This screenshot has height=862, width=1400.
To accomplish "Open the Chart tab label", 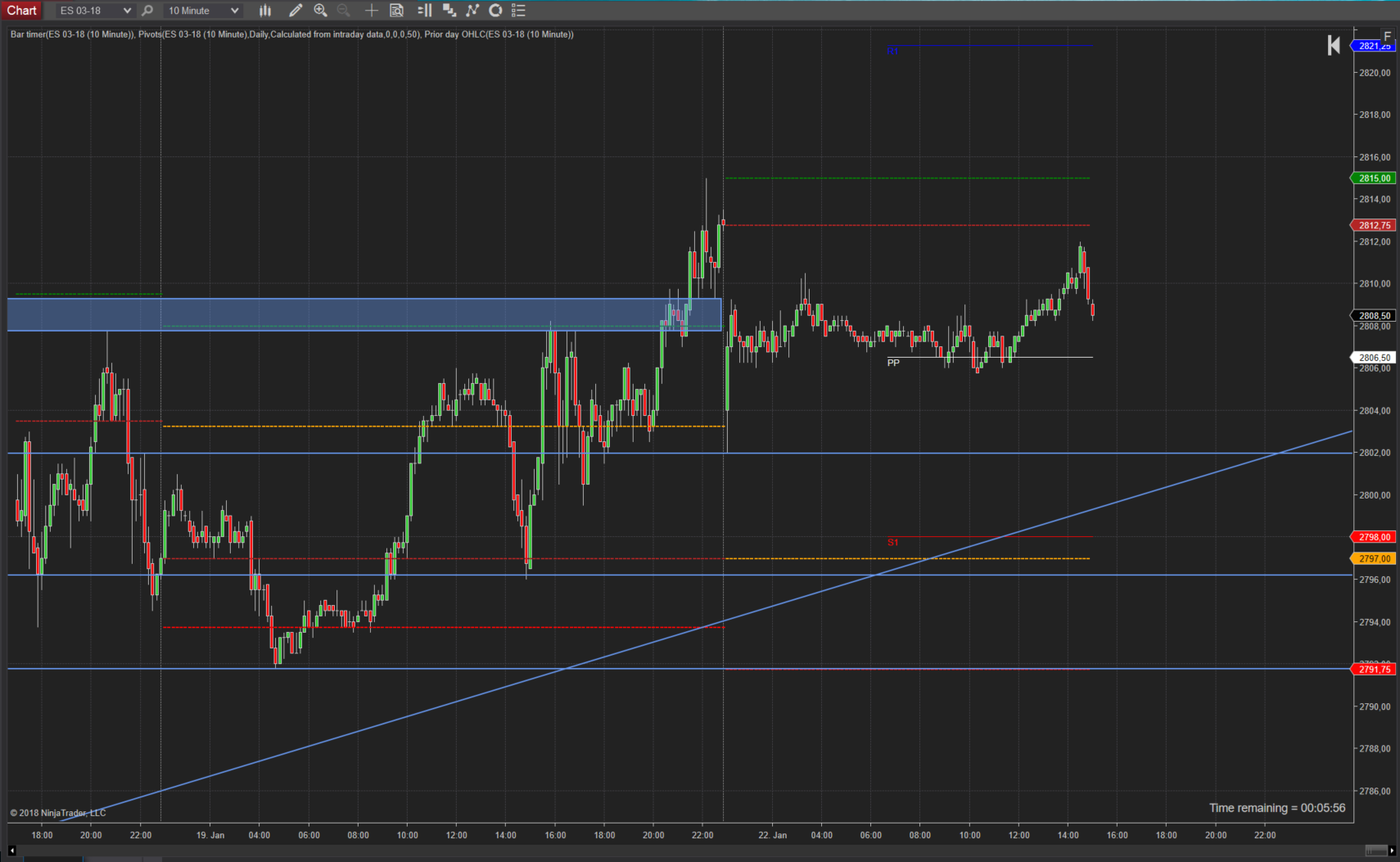I will (x=21, y=11).
